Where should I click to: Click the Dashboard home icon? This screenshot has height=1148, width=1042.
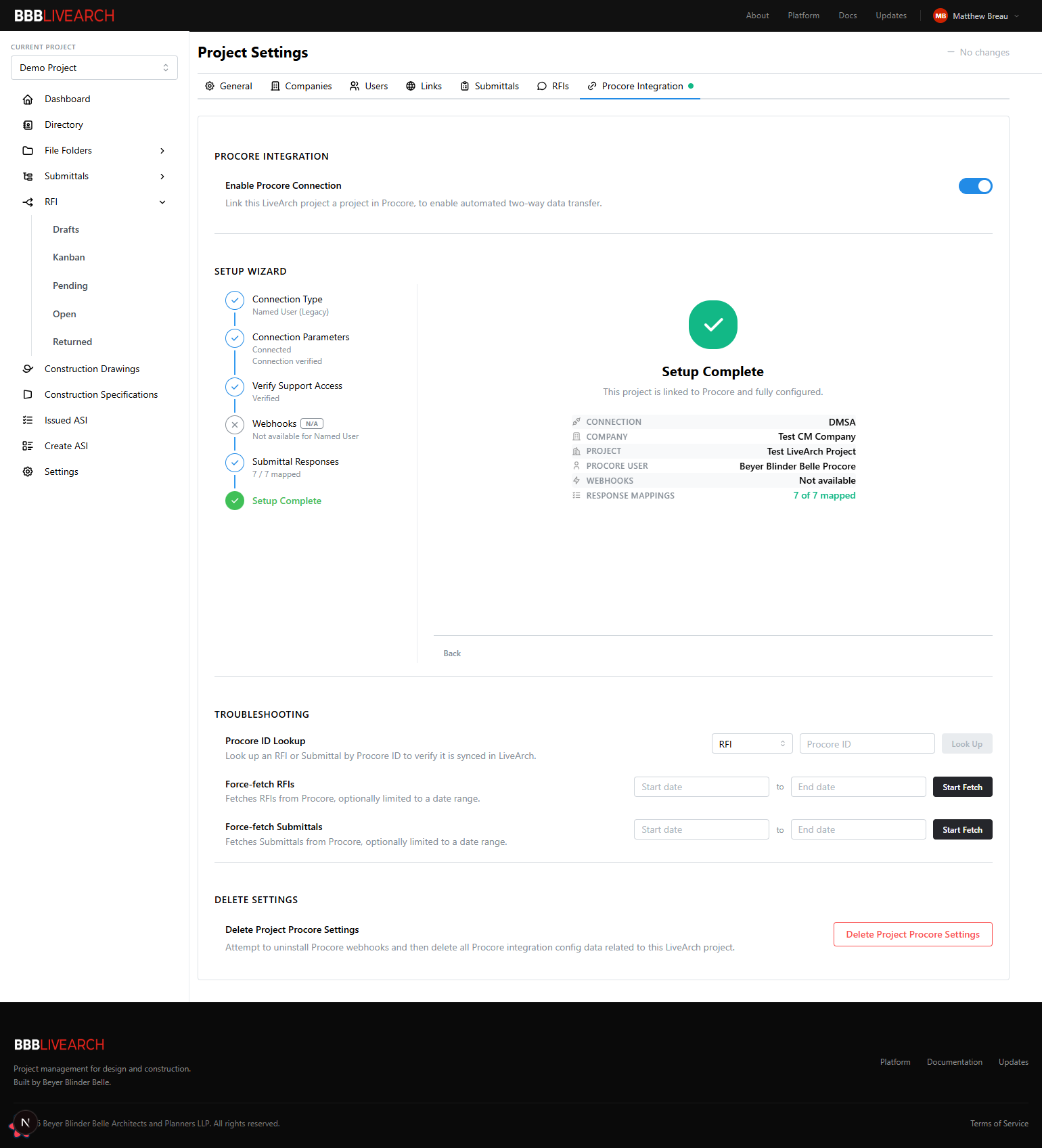pos(28,99)
